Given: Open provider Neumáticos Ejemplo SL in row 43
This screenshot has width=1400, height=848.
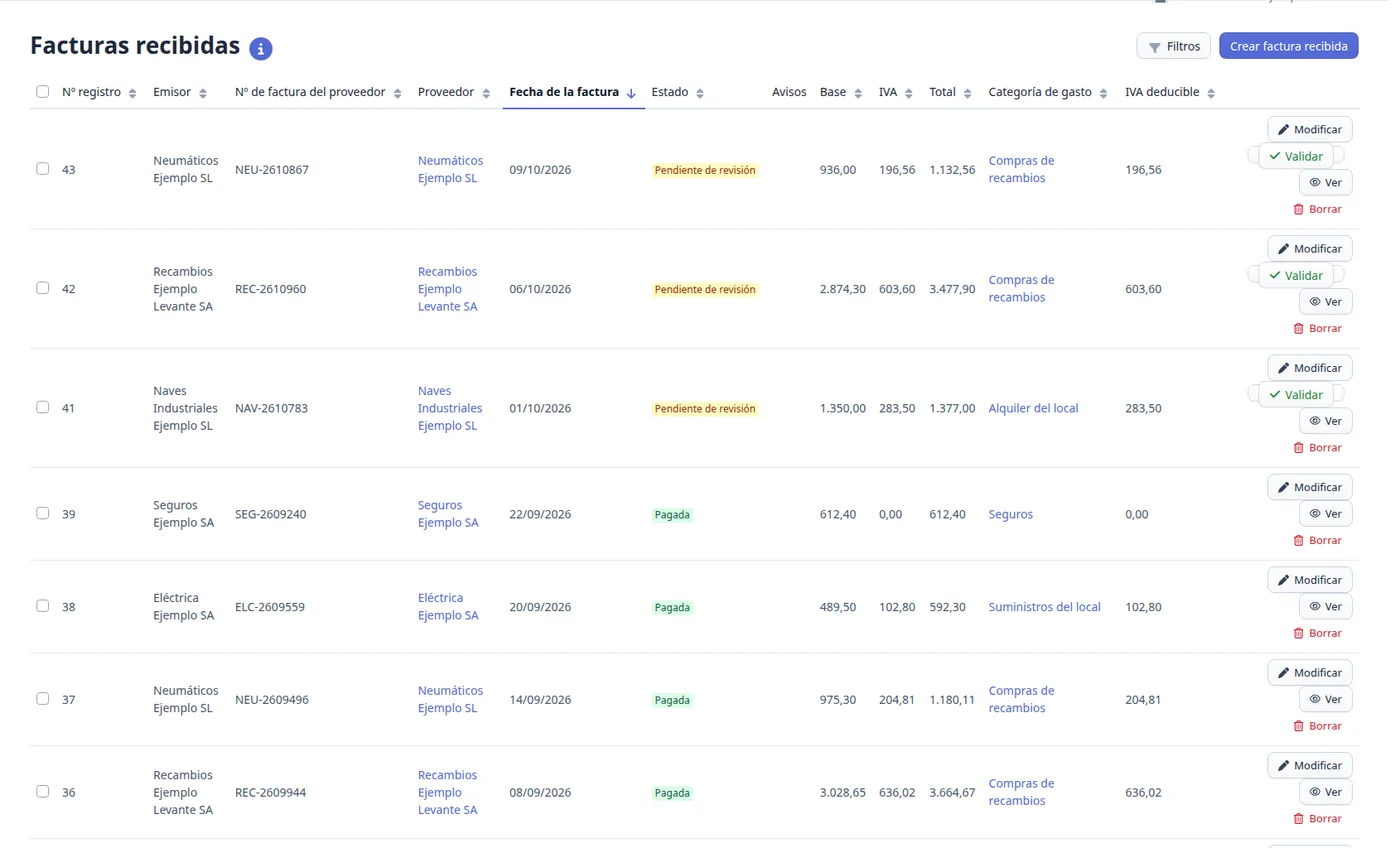Looking at the screenshot, I should pos(450,169).
